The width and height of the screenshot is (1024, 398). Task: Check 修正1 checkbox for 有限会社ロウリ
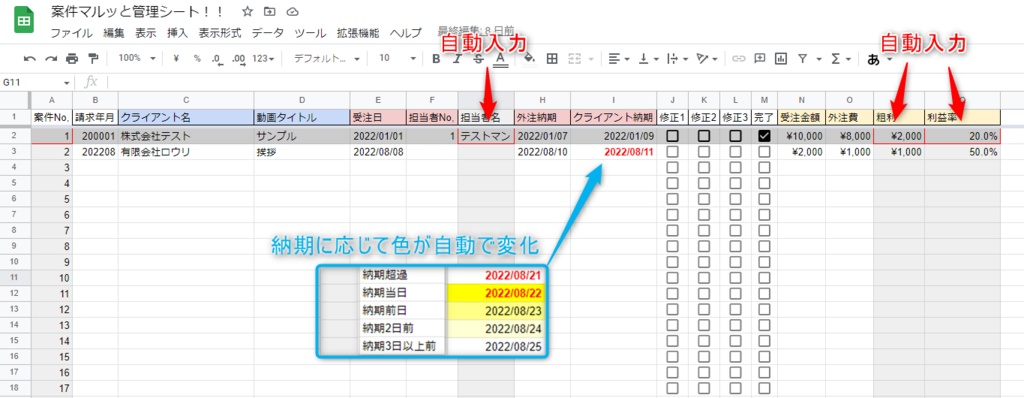[672, 152]
